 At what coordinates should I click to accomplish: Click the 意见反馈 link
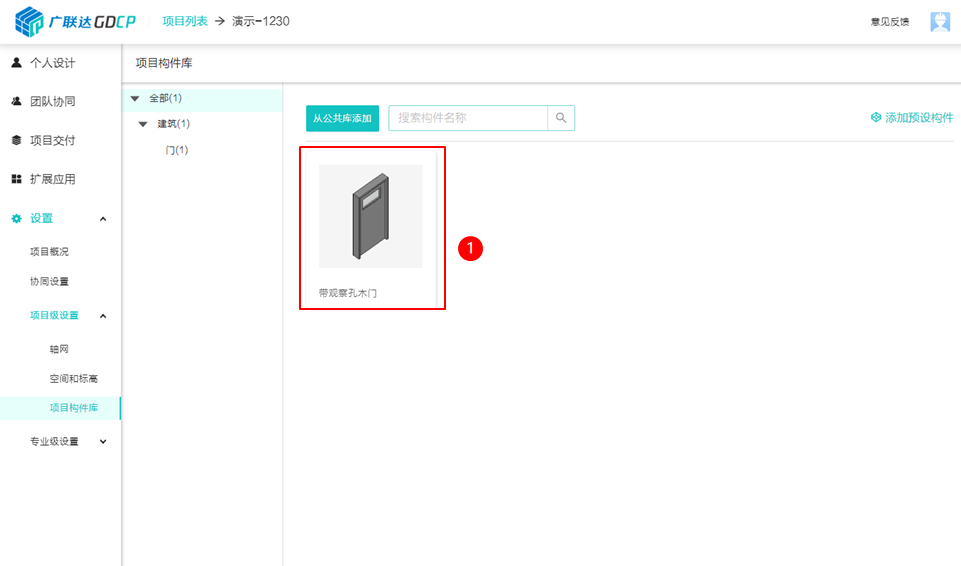890,22
